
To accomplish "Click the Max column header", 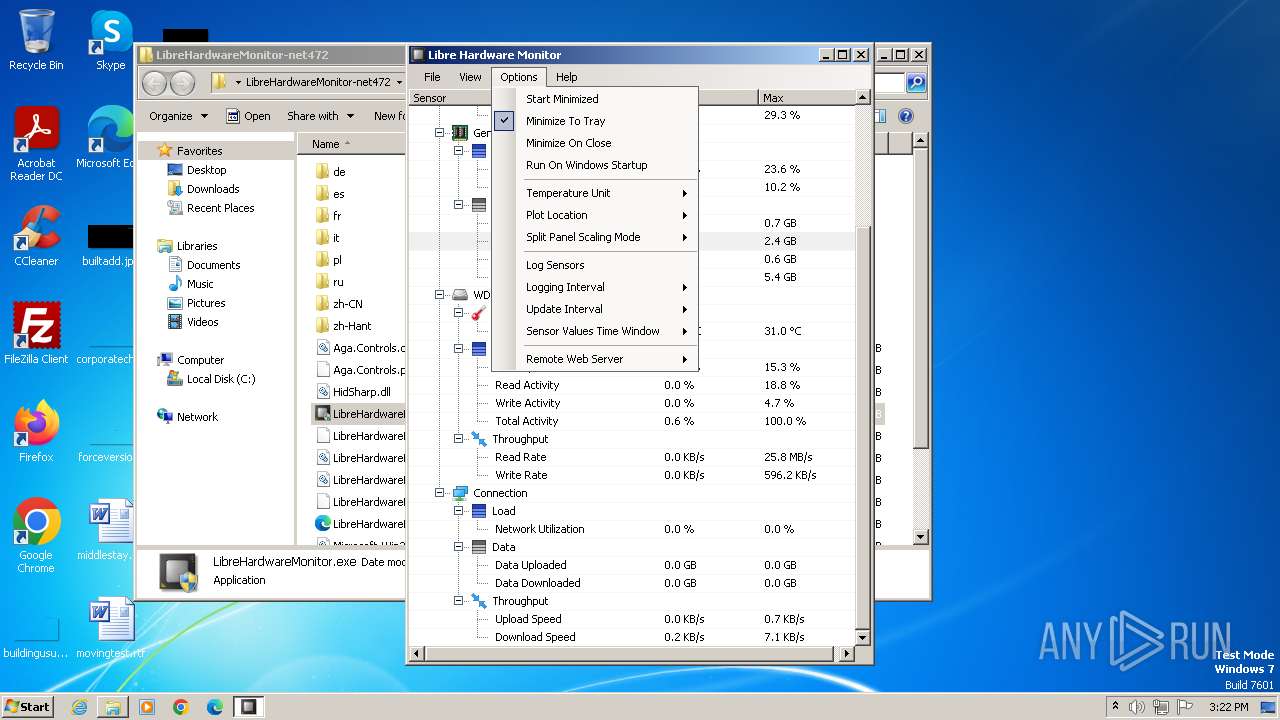I will coord(806,98).
